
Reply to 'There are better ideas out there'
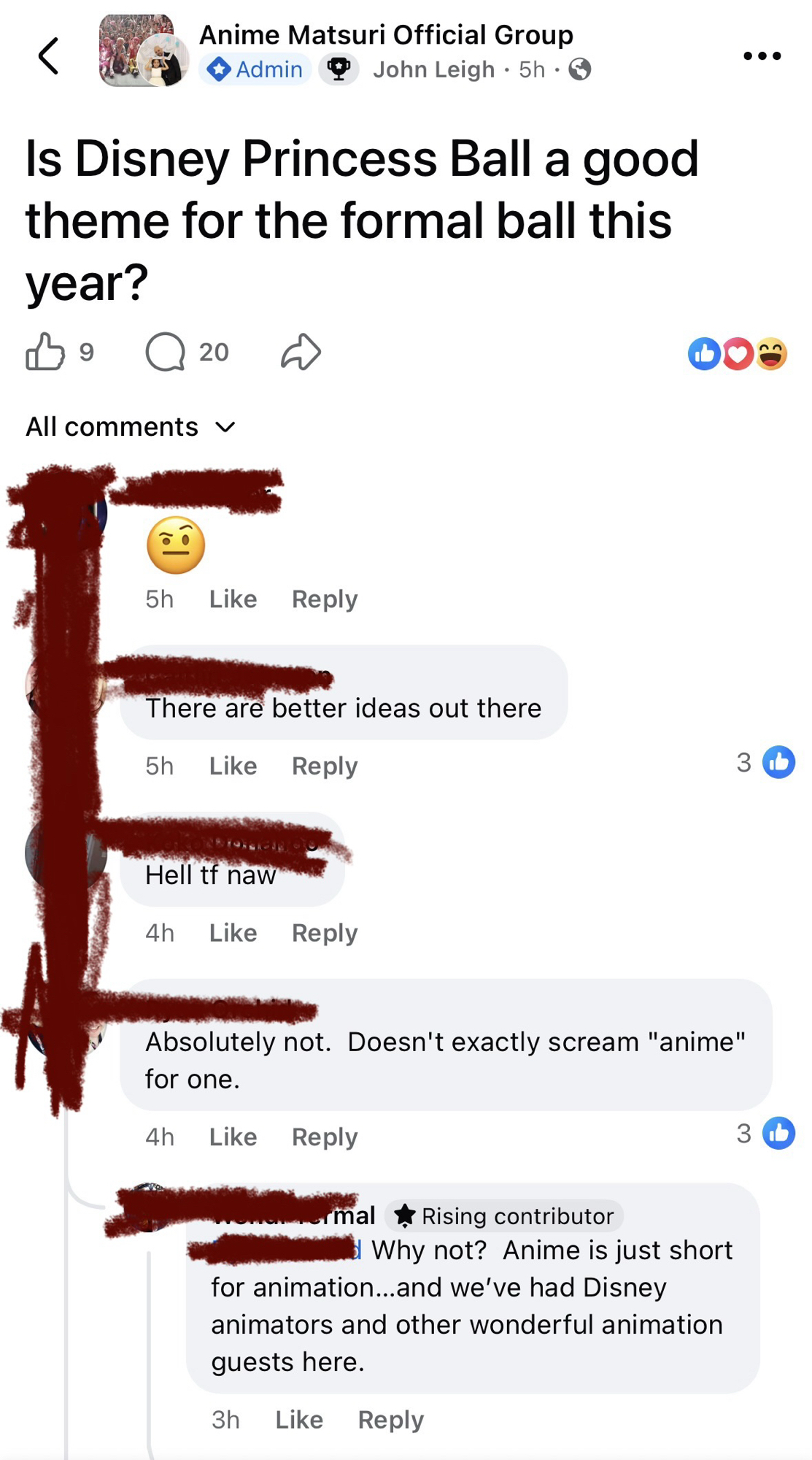click(325, 766)
